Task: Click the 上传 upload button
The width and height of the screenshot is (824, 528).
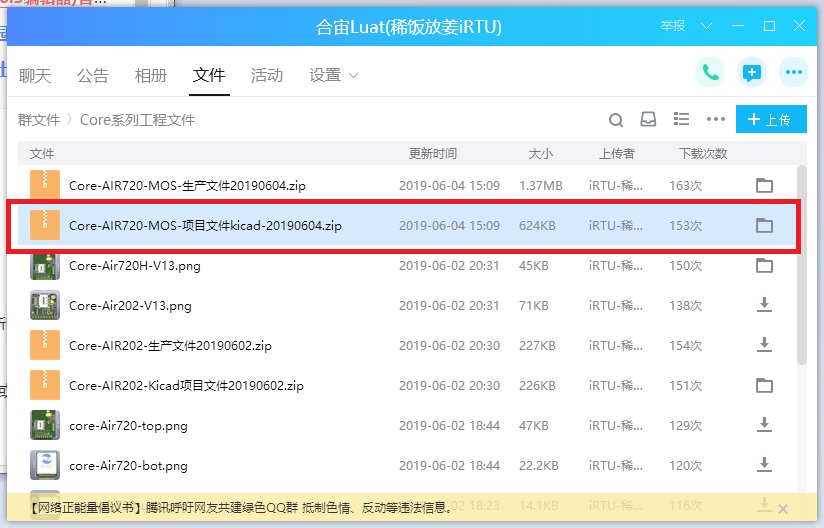Action: pyautogui.click(x=770, y=120)
